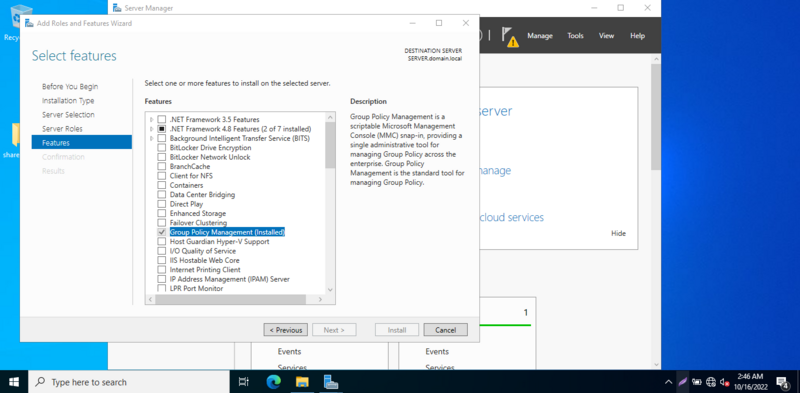
Task: Select Internet Printing Client row text
Action: [x=205, y=269]
